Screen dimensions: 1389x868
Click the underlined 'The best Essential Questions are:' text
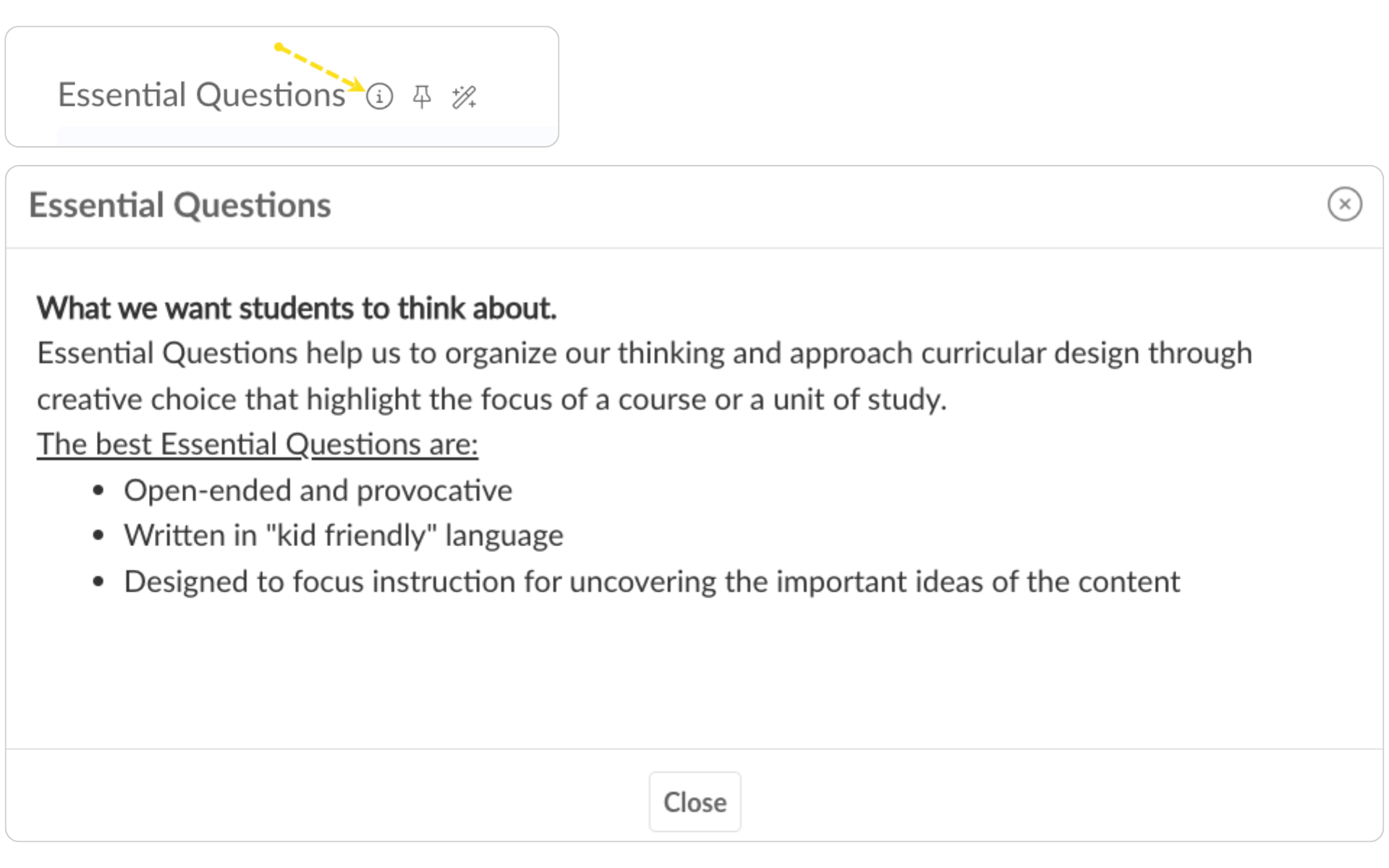258,444
